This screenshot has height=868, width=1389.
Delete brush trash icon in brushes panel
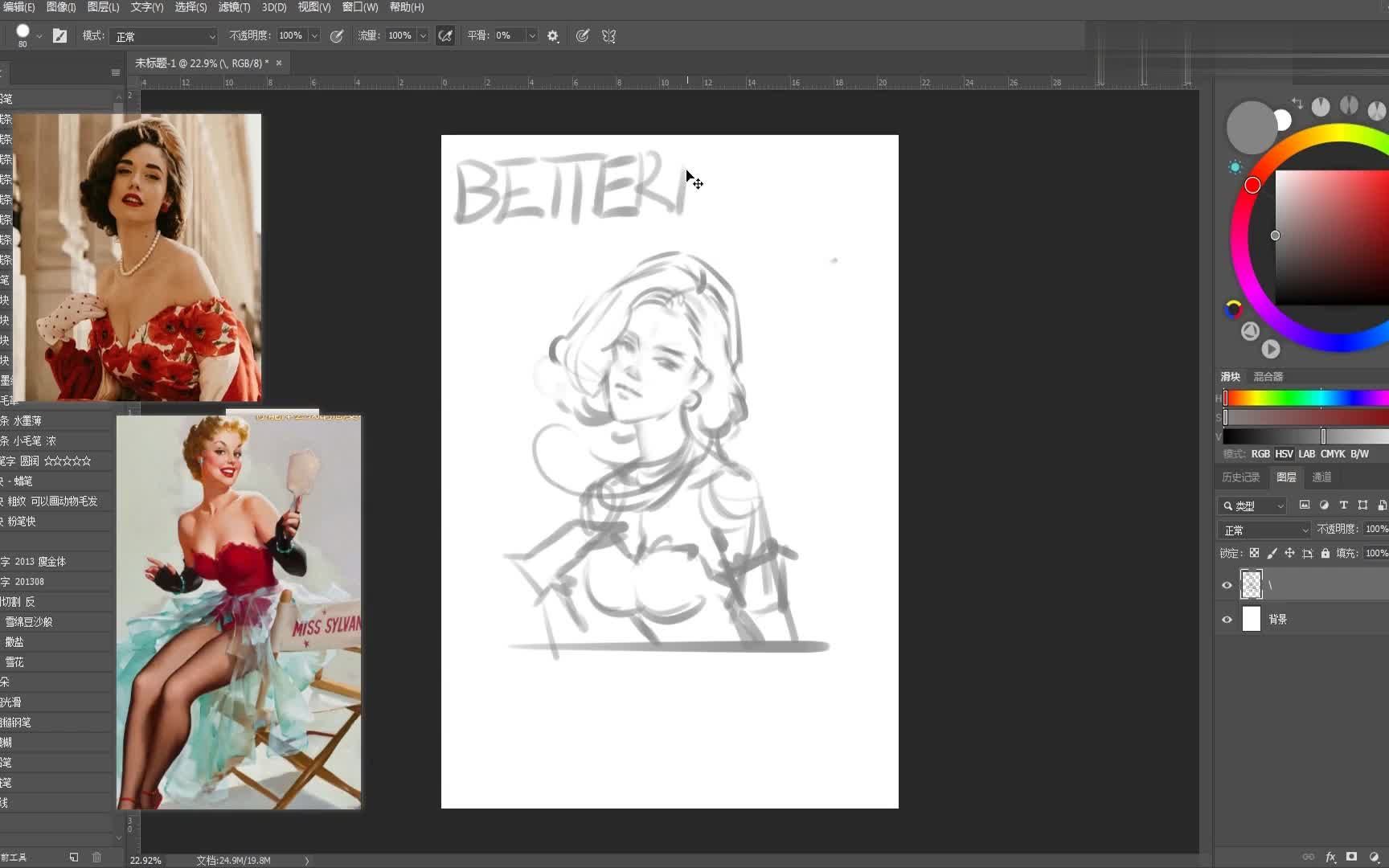(x=96, y=857)
